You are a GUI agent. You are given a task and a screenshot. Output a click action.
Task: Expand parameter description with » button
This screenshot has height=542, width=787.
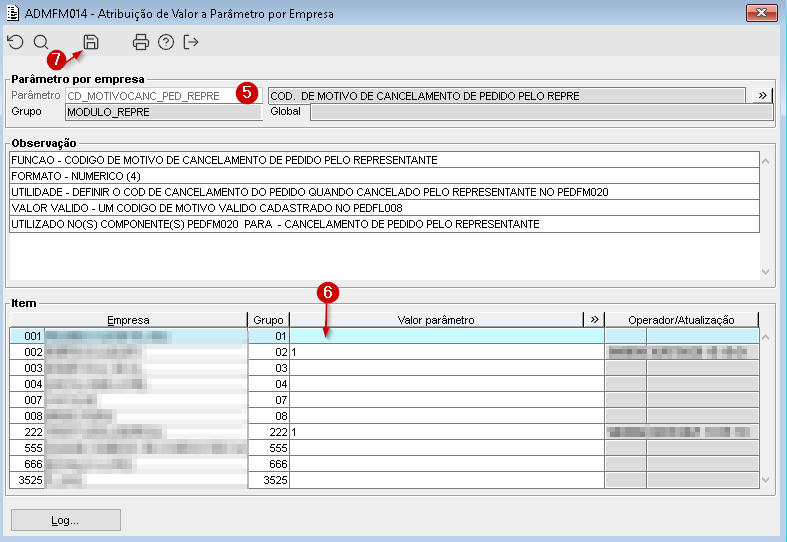click(762, 96)
